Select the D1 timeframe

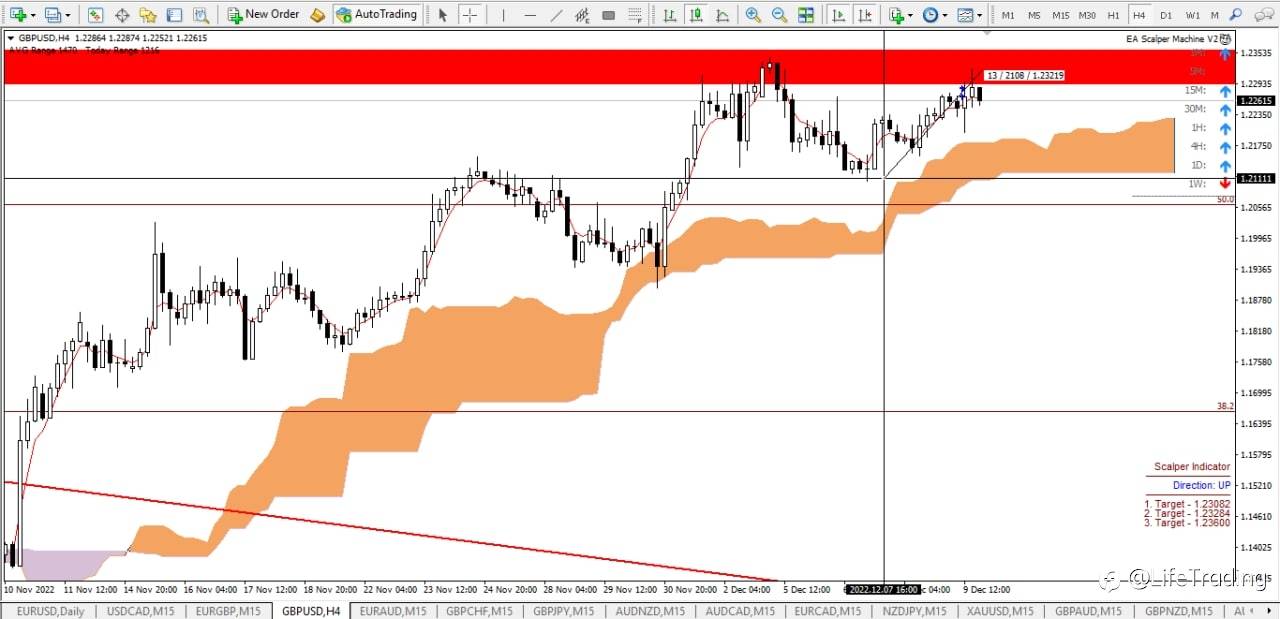(1166, 15)
